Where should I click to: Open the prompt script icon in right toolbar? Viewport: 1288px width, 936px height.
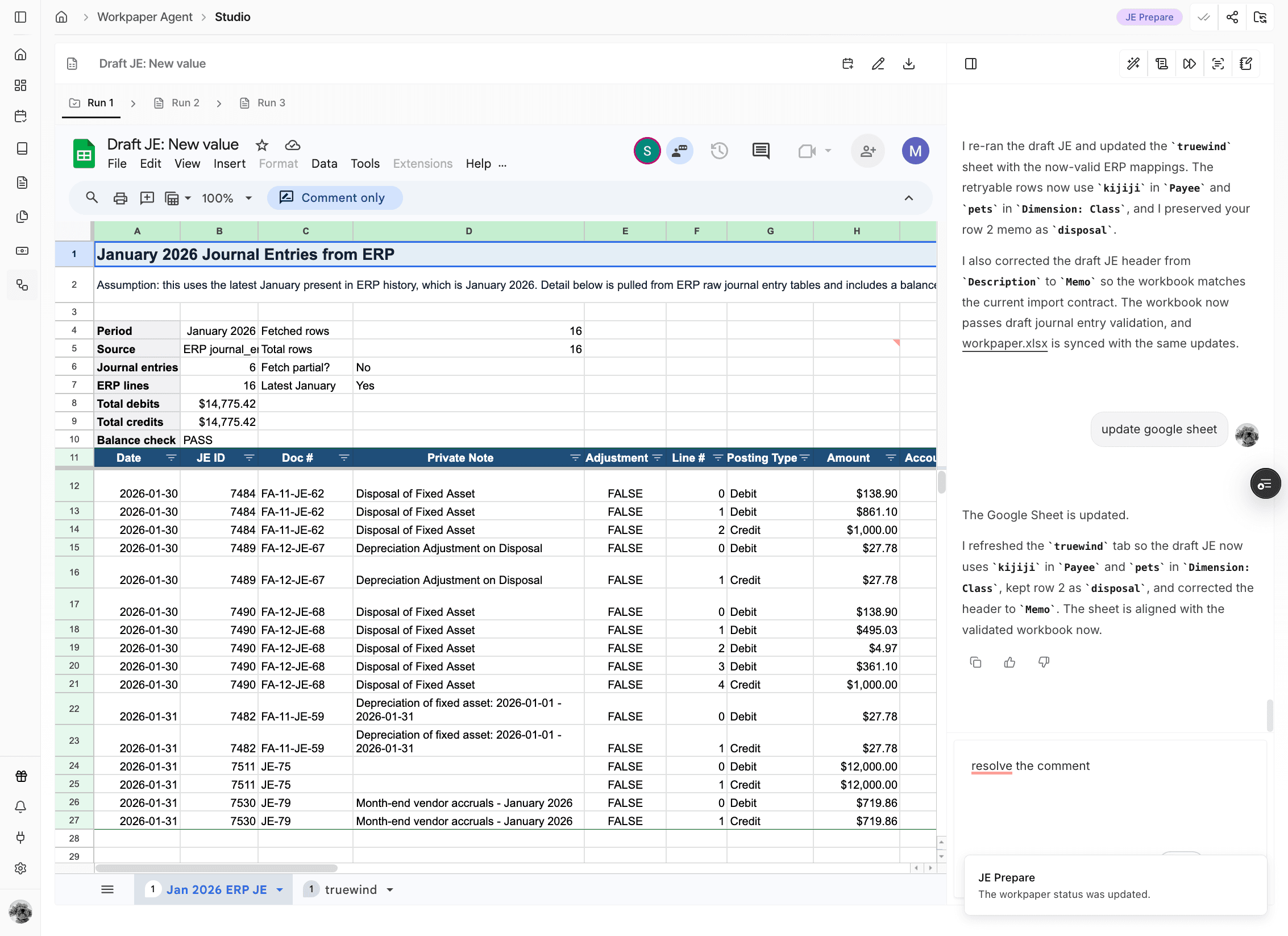tap(1161, 63)
